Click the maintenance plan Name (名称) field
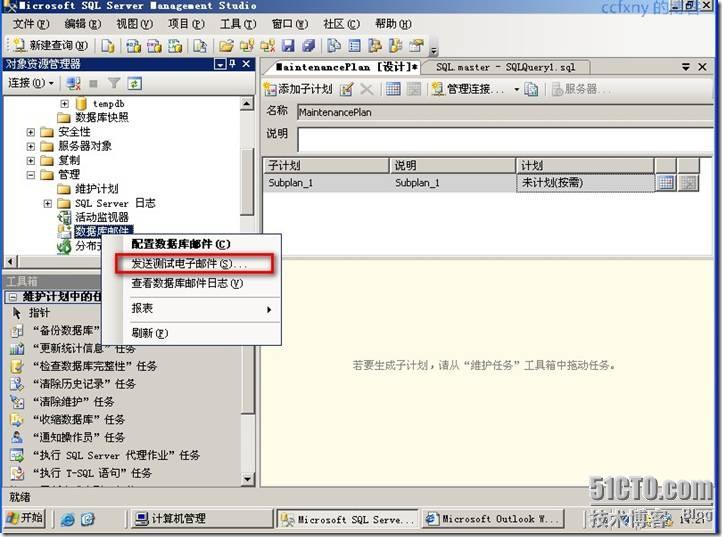Image resolution: width=722 pixels, height=537 pixels. [x=505, y=112]
